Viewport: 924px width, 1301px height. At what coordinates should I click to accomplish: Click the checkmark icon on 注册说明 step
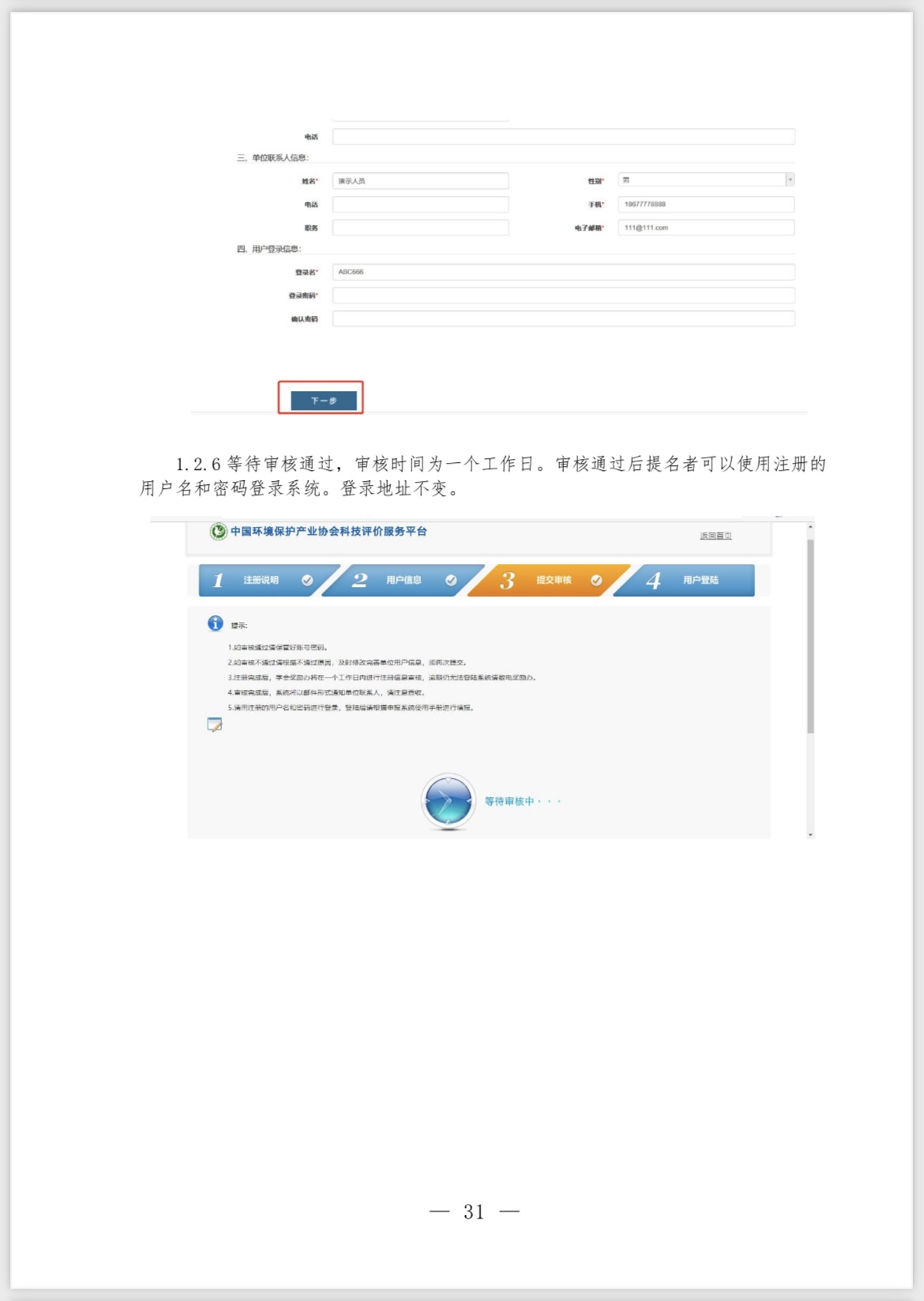tap(307, 580)
